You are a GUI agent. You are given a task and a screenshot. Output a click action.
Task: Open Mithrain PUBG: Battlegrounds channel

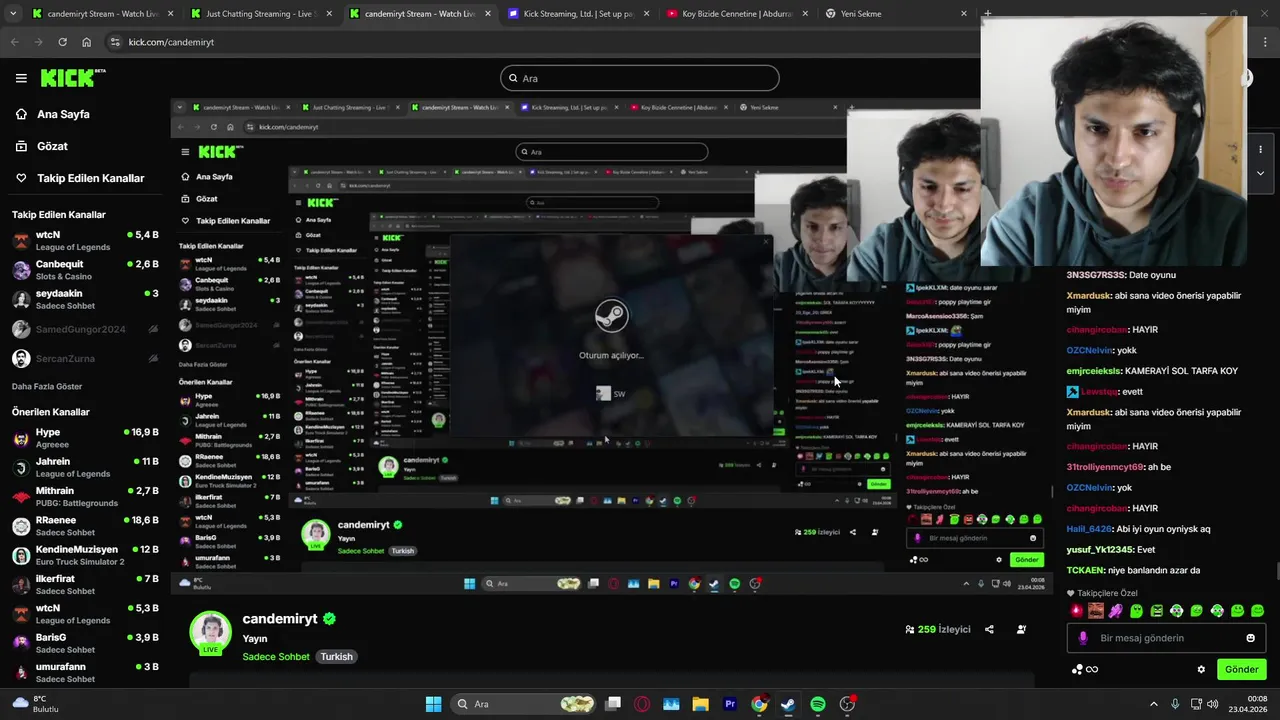tap(85, 496)
